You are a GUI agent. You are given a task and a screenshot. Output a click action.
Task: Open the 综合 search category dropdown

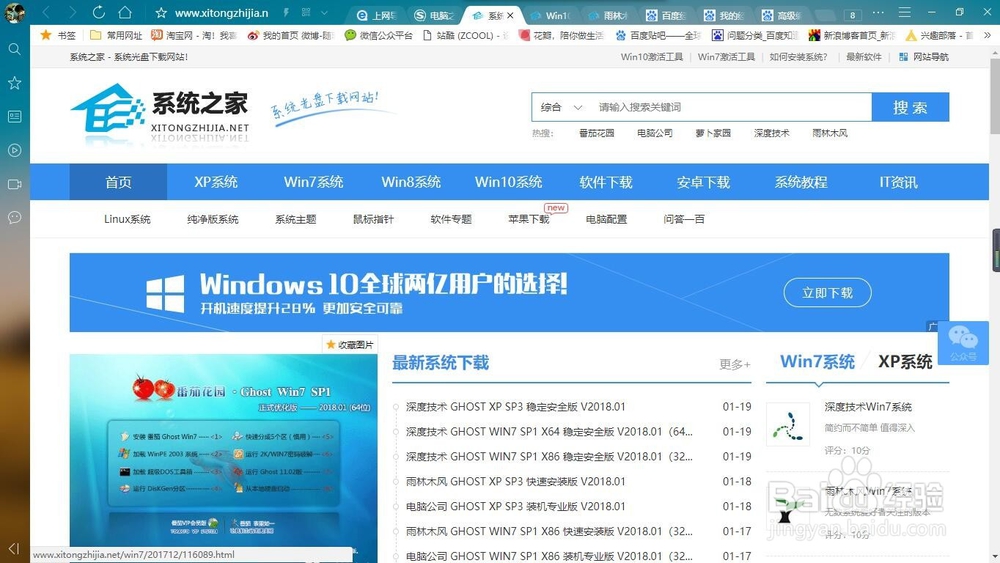561,107
